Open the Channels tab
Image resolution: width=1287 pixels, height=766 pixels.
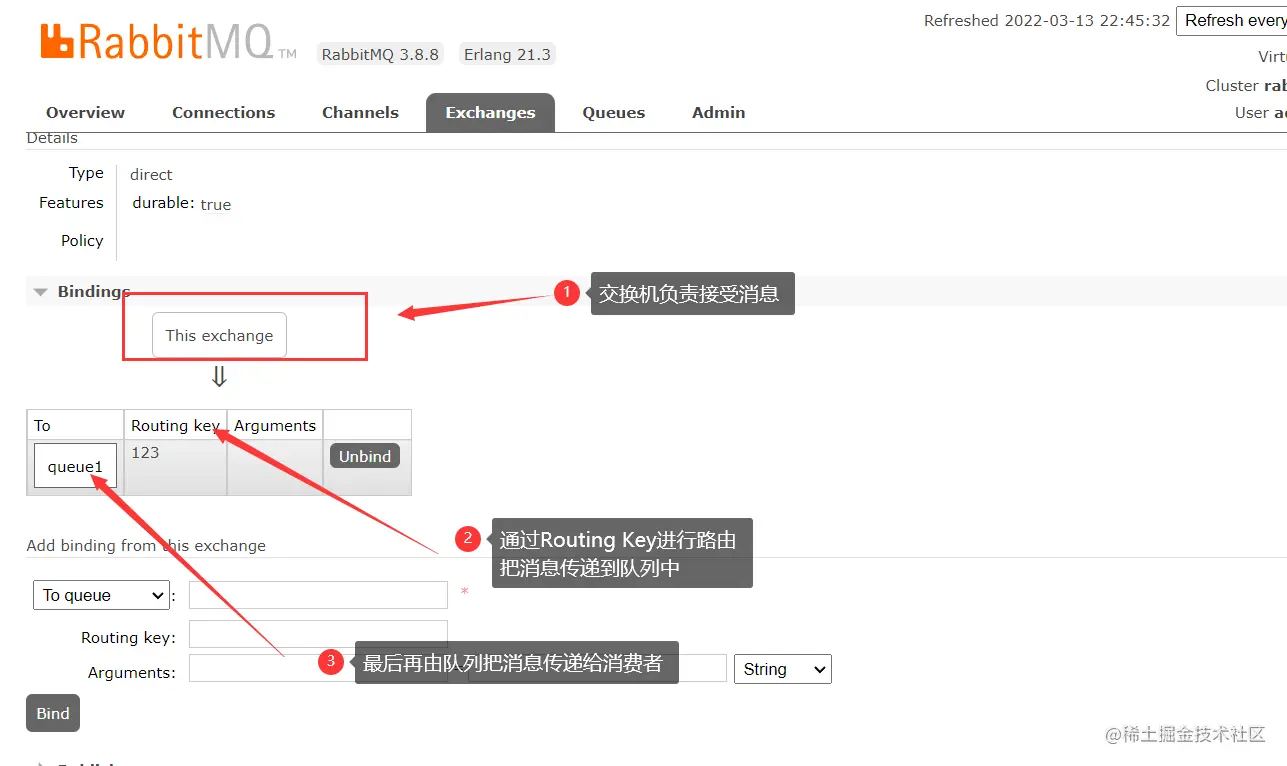tap(360, 112)
